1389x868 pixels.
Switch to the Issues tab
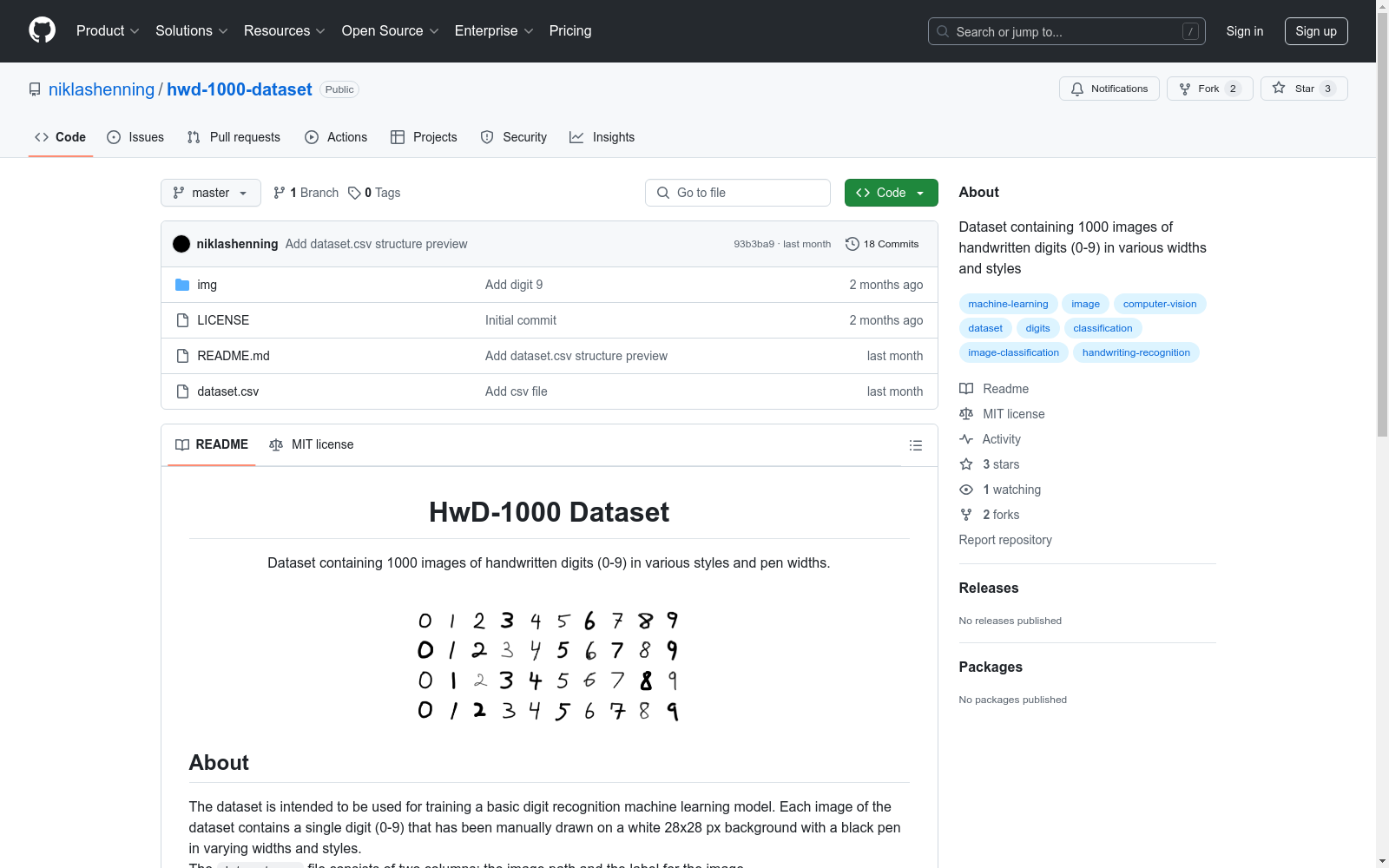(135, 137)
